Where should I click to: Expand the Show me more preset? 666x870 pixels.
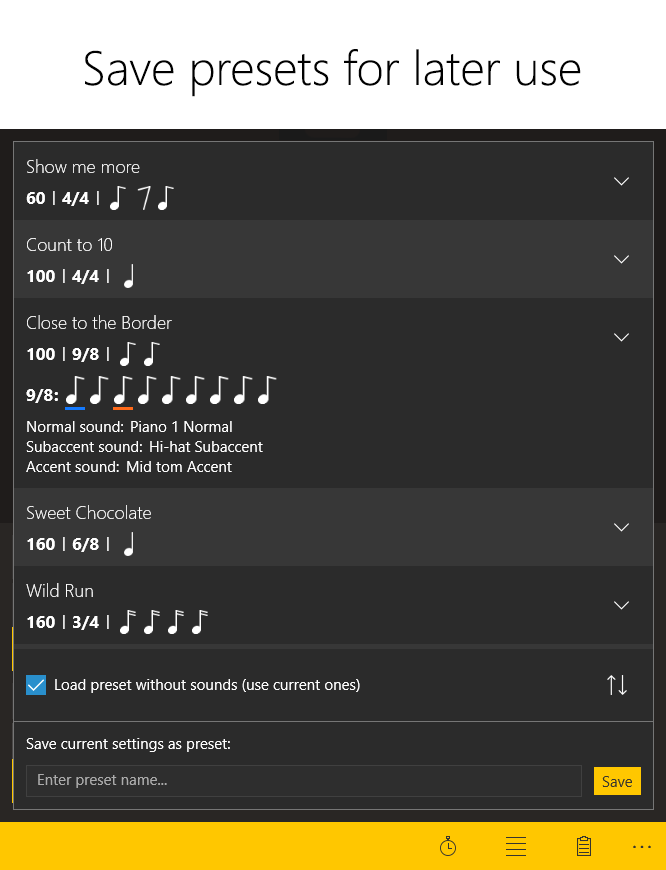[x=621, y=181]
